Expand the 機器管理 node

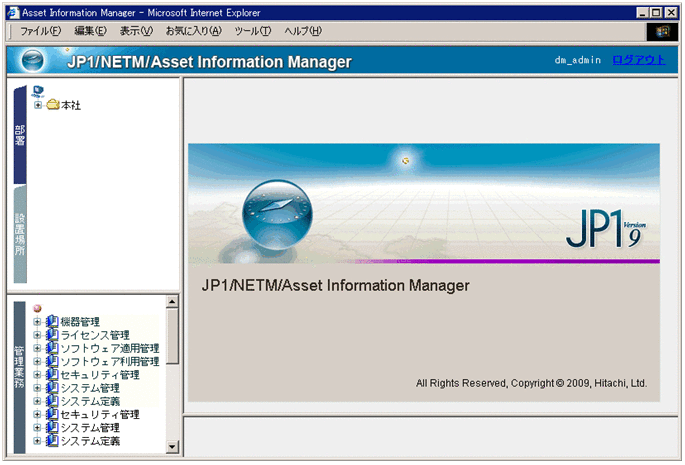click(x=37, y=322)
